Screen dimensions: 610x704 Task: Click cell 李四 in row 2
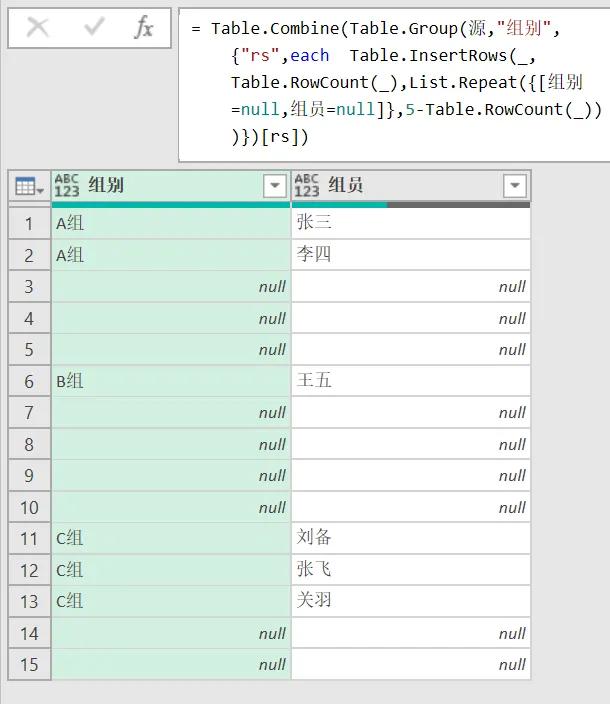coord(411,255)
